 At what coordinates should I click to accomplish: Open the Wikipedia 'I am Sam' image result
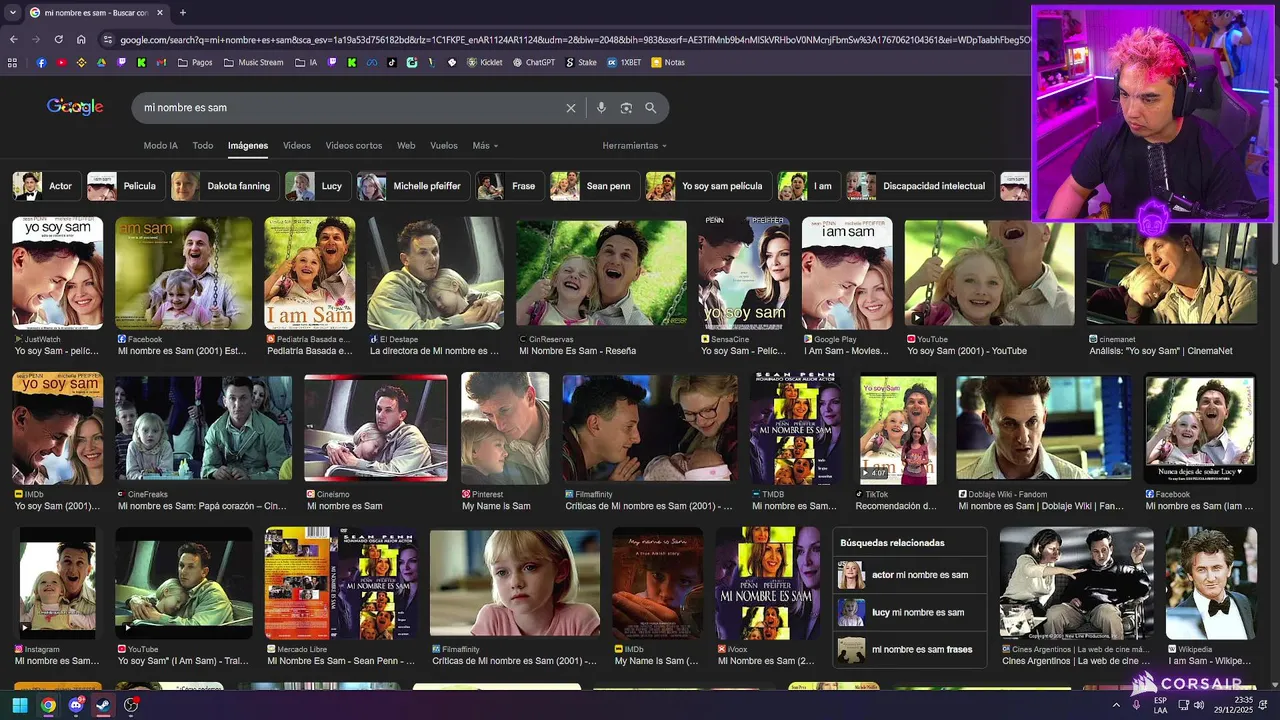click(1211, 584)
